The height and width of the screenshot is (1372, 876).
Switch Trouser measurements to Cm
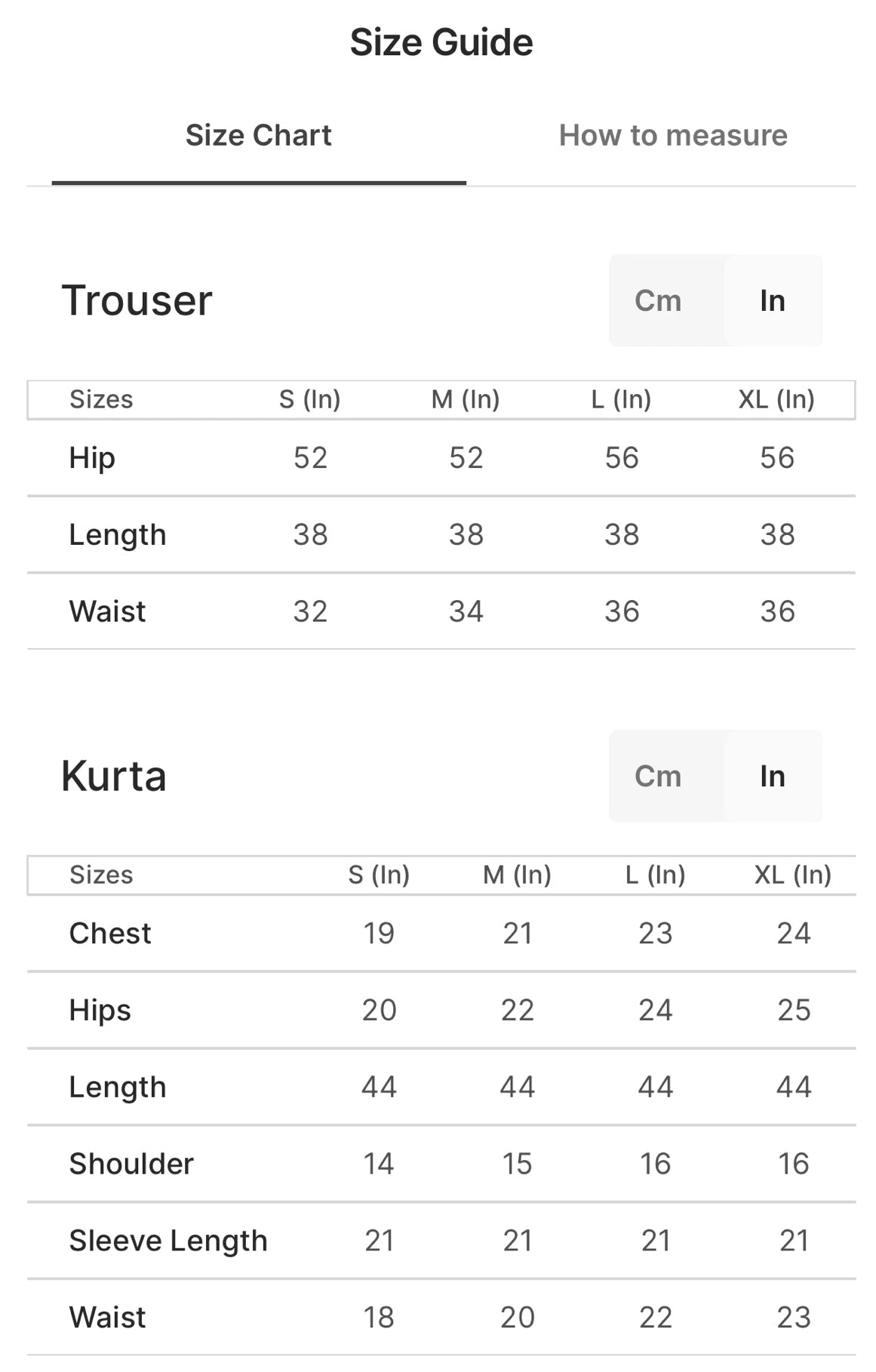[x=658, y=301]
